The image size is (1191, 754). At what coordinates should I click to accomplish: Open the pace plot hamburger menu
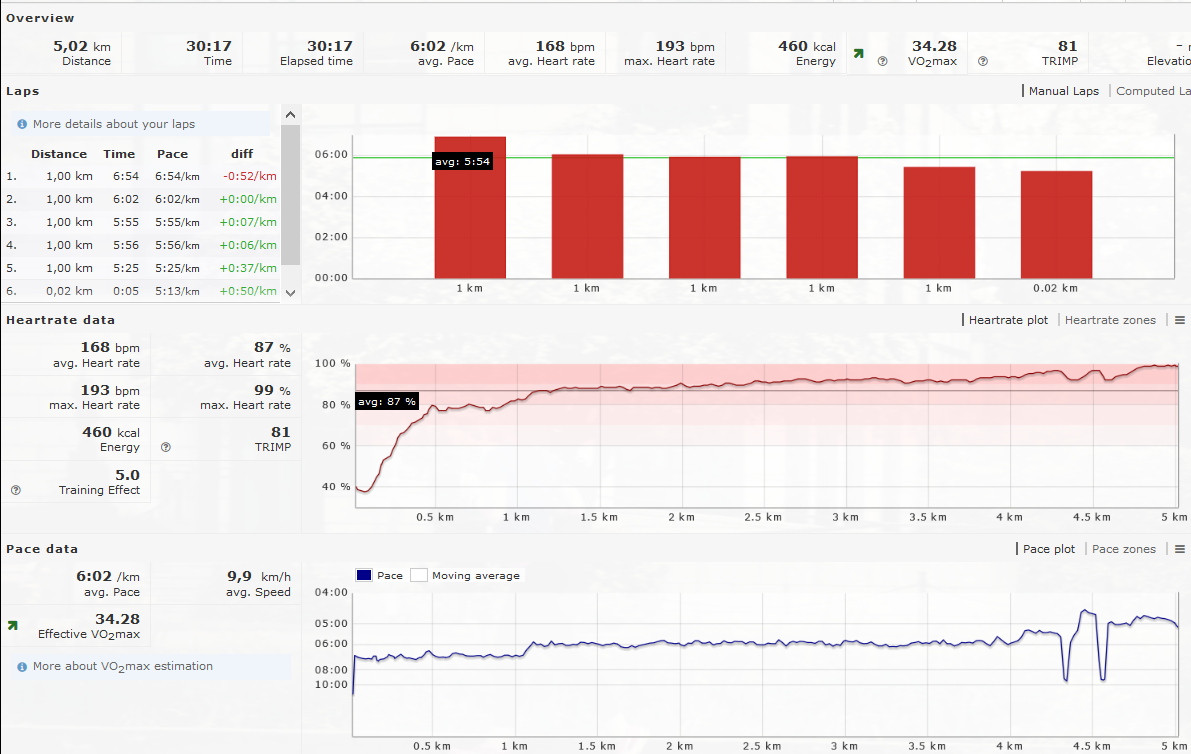coord(1180,549)
